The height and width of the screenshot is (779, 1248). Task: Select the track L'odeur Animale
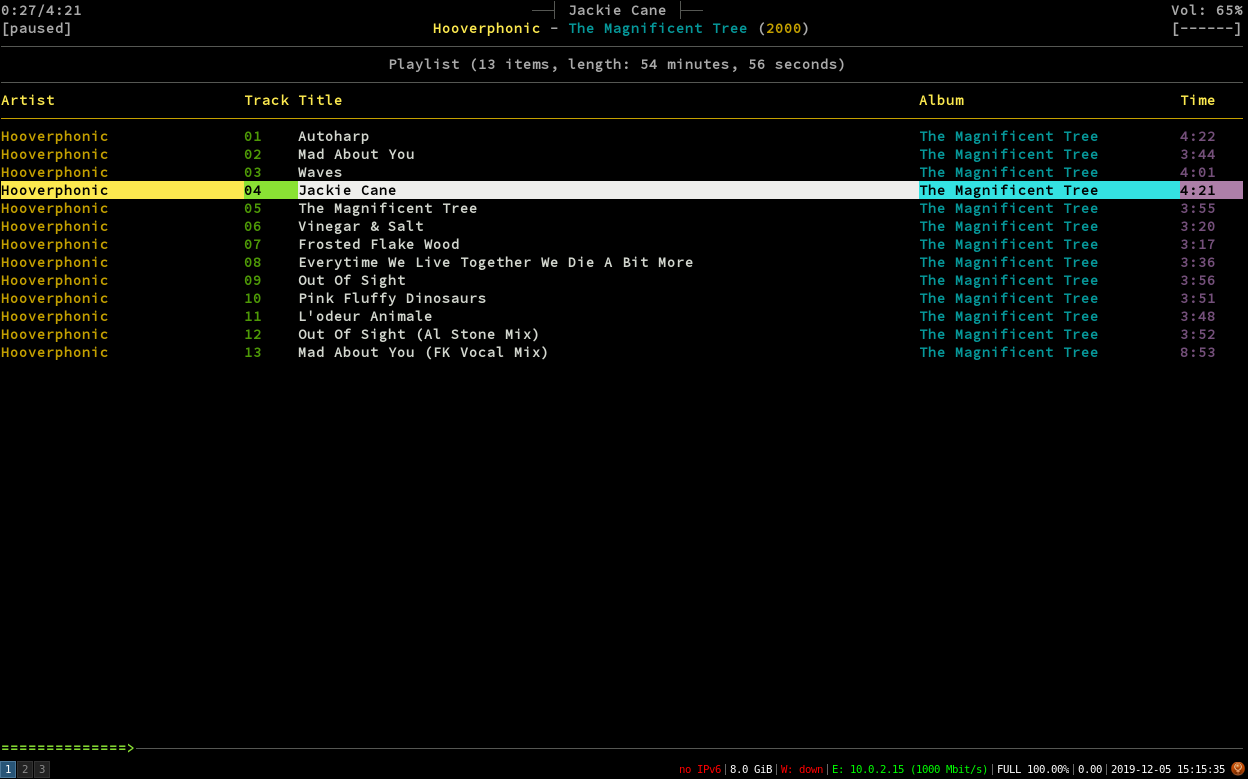pyautogui.click(x=365, y=316)
